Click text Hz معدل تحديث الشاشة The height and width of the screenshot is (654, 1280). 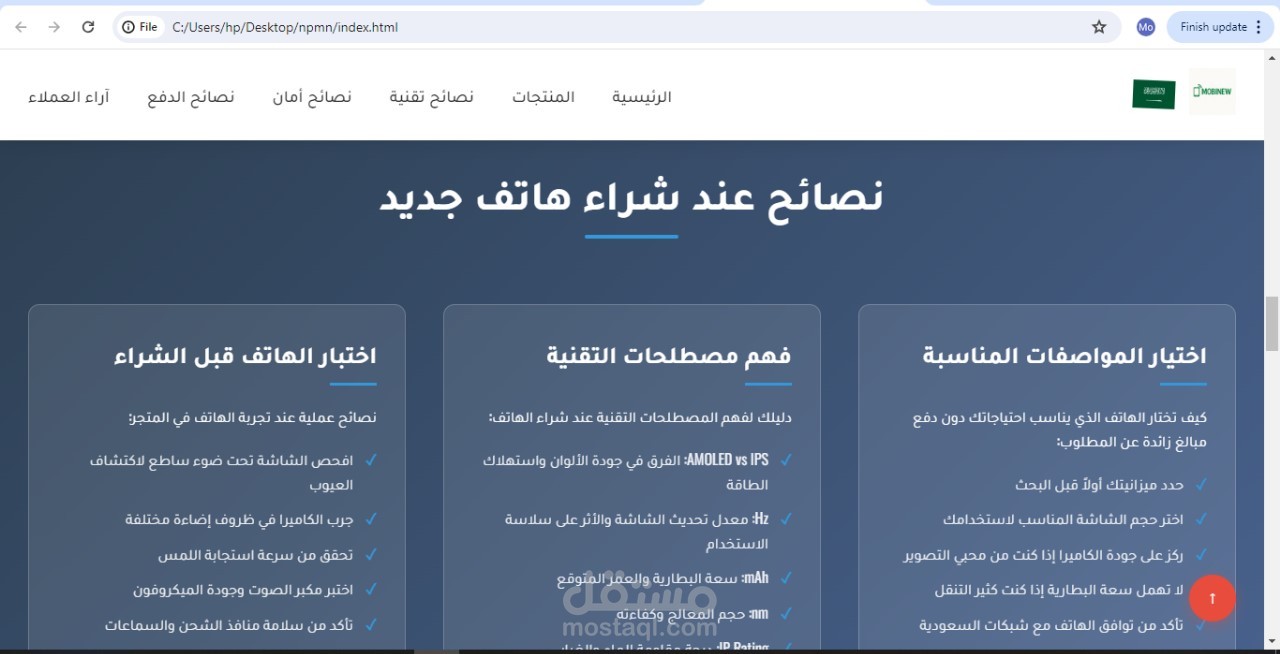pos(637,531)
